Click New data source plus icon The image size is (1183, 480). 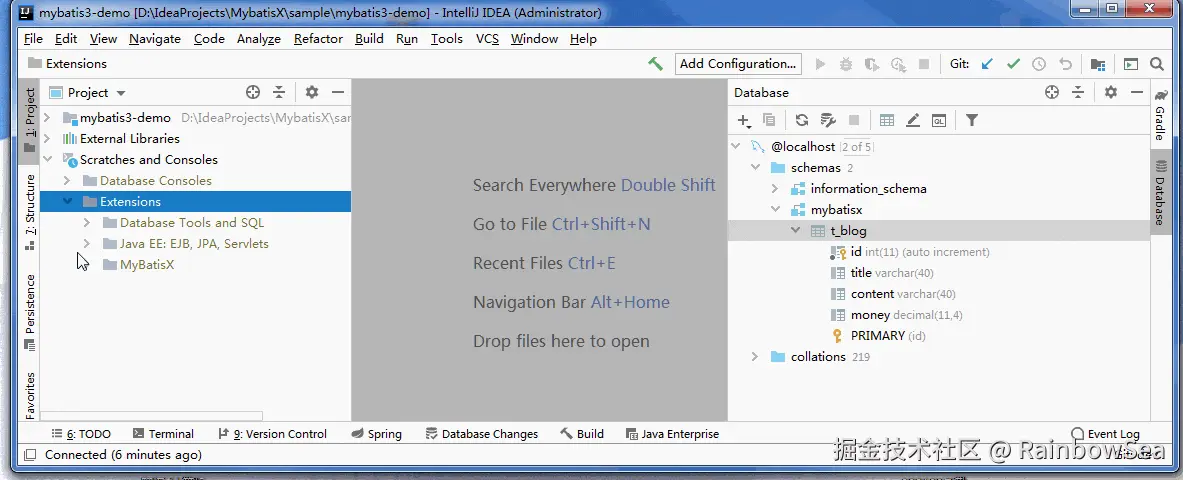[x=743, y=120]
